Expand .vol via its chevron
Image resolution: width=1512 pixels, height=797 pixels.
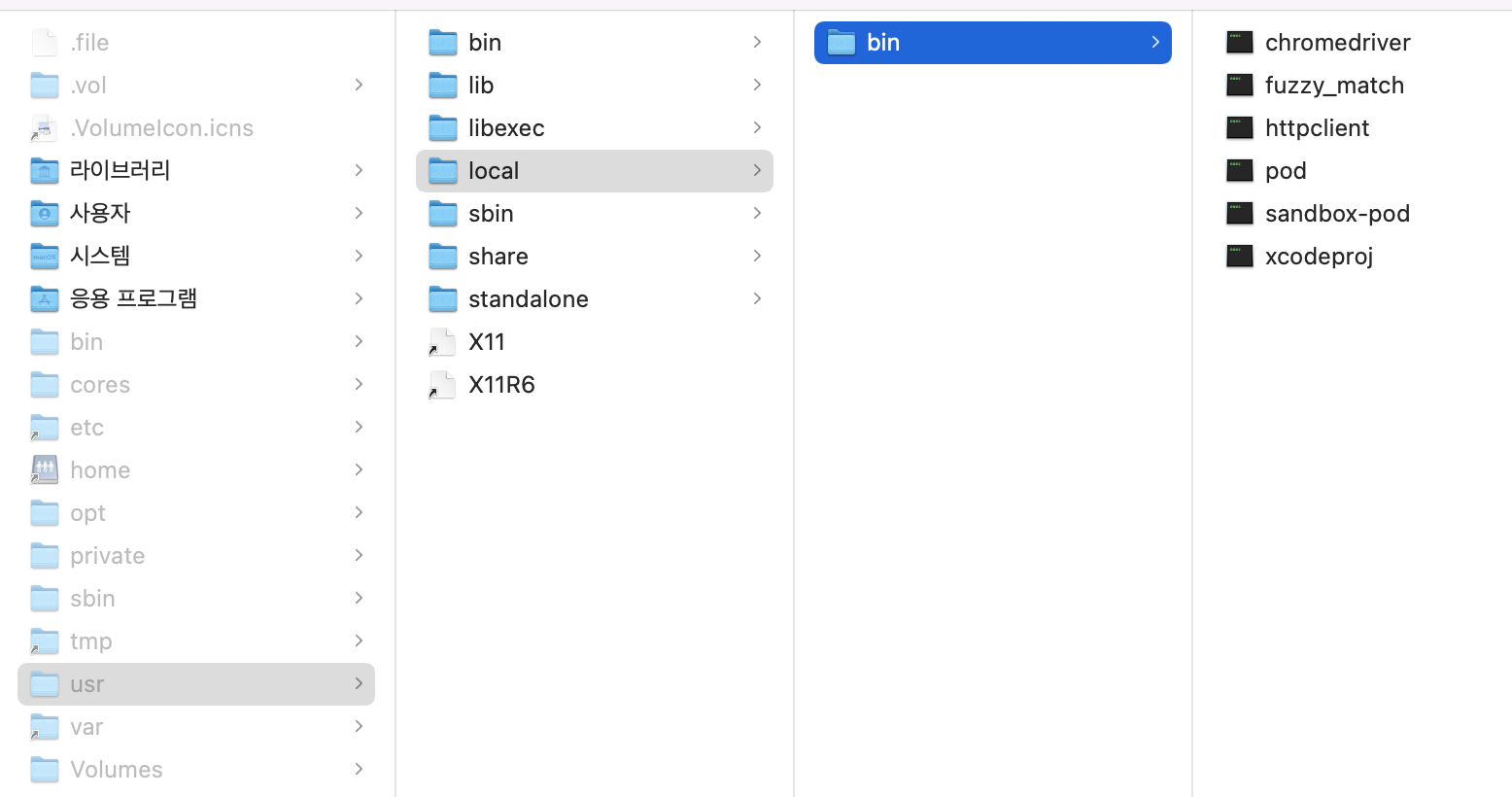pyautogui.click(x=359, y=85)
